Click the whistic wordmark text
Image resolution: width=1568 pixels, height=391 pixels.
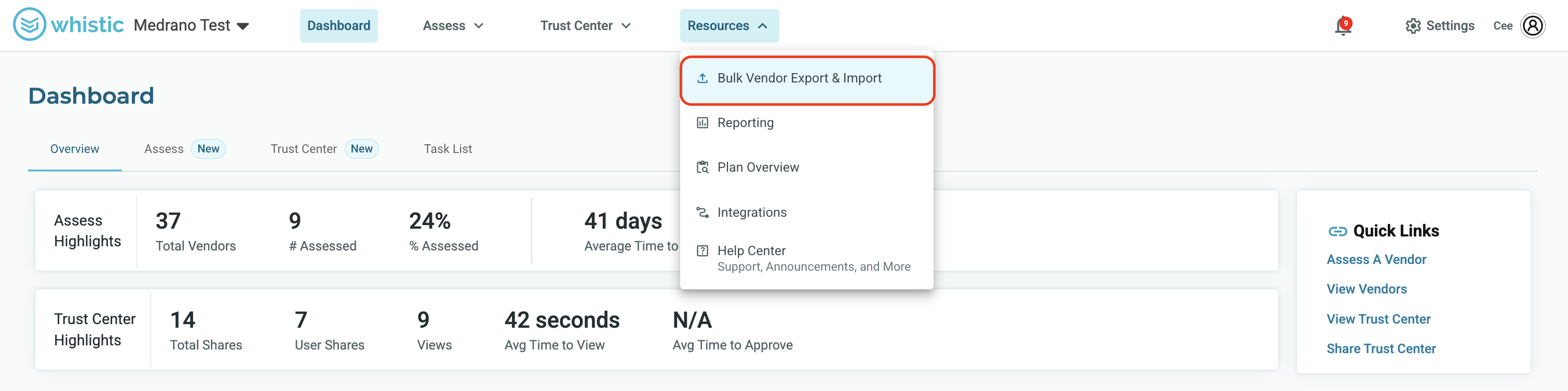[87, 25]
